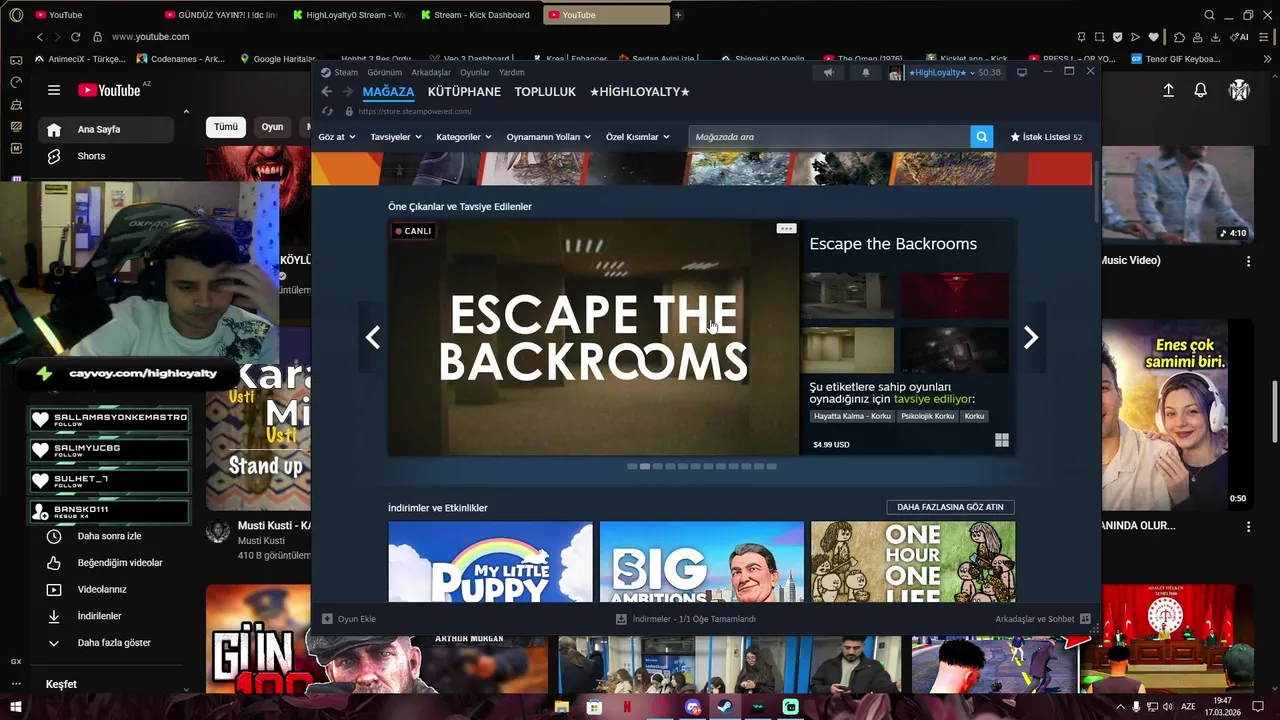Open the My Little Puppy sale capsule
This screenshot has height=720, width=1280.
[x=490, y=562]
